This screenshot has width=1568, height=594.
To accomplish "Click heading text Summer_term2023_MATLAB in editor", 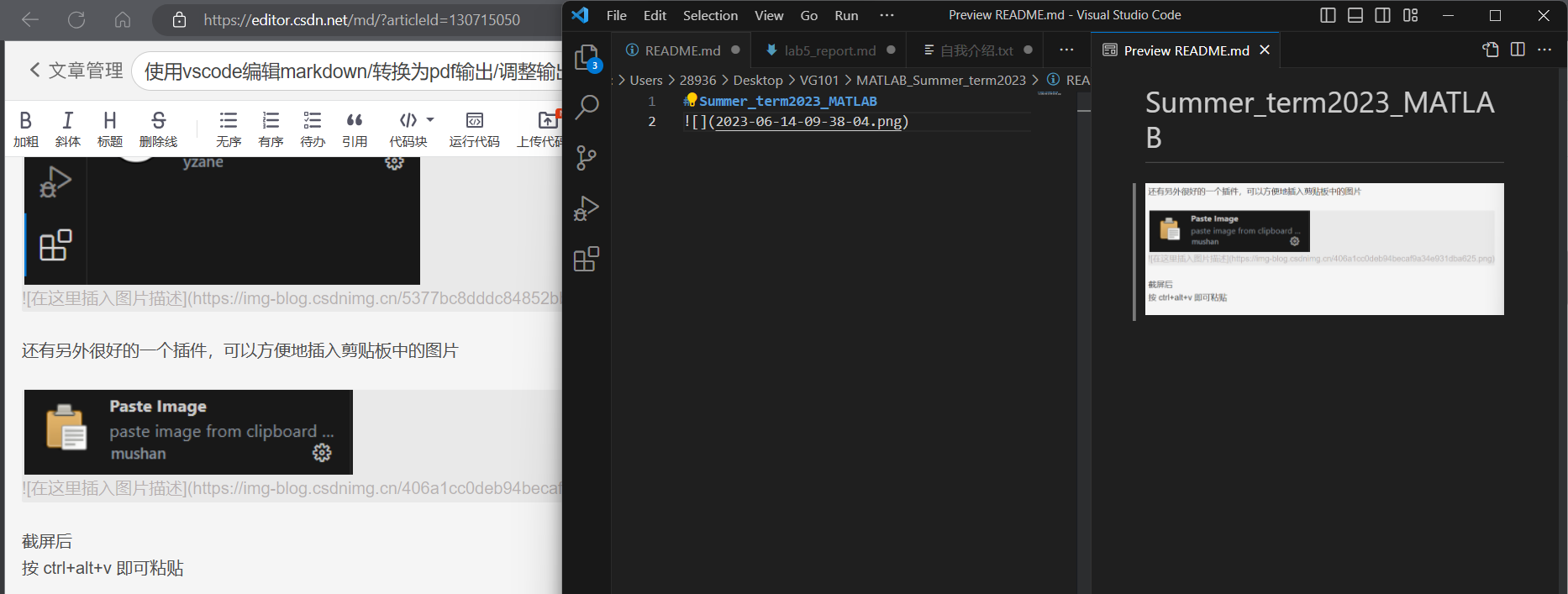I will (x=788, y=101).
